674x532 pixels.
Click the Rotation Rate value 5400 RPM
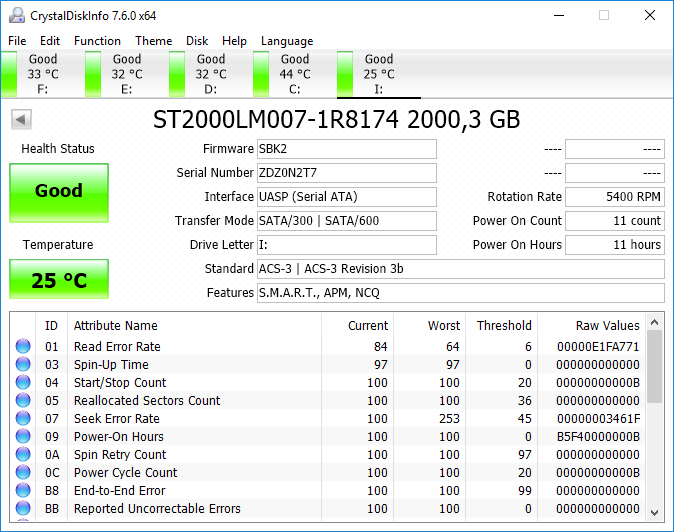point(615,197)
